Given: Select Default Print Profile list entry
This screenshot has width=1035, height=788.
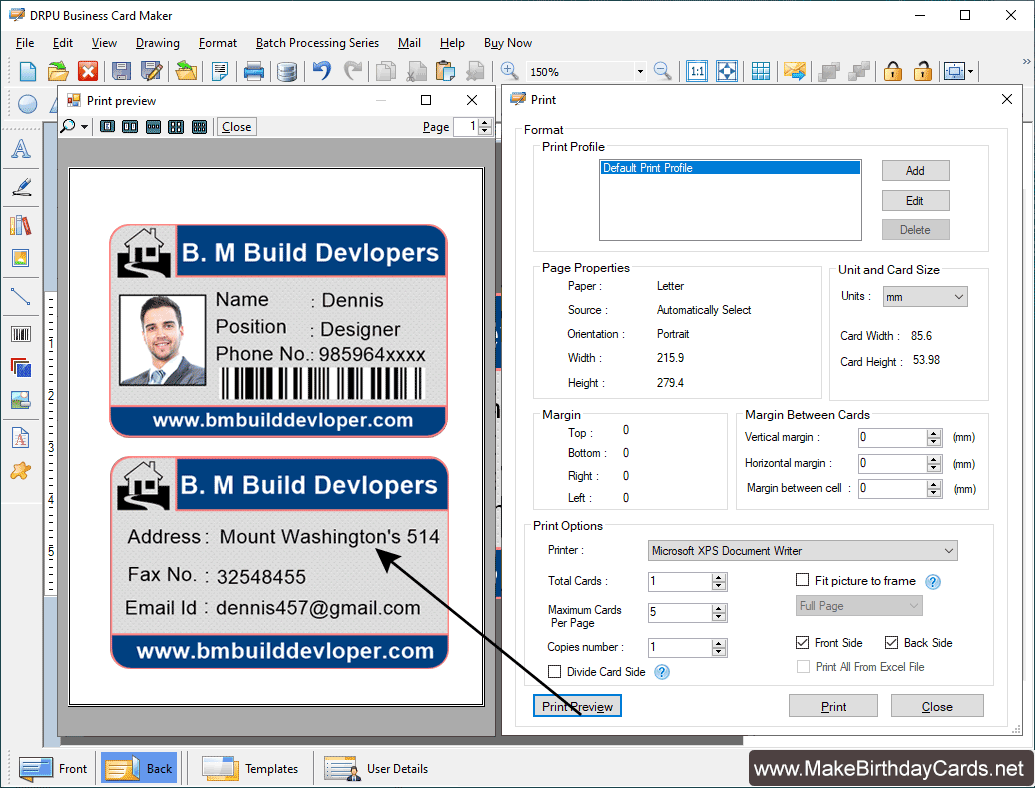Looking at the screenshot, I should pyautogui.click(x=730, y=168).
